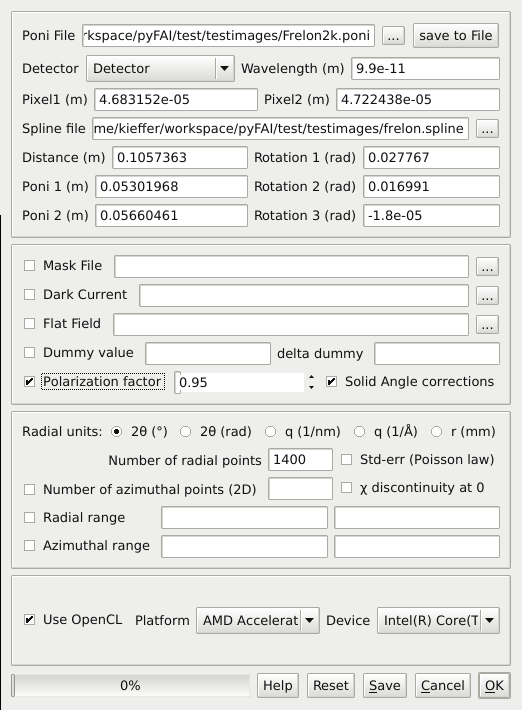Edit the Rotation 2 (rad) field
The width and height of the screenshot is (522, 710).
pyautogui.click(x=431, y=187)
